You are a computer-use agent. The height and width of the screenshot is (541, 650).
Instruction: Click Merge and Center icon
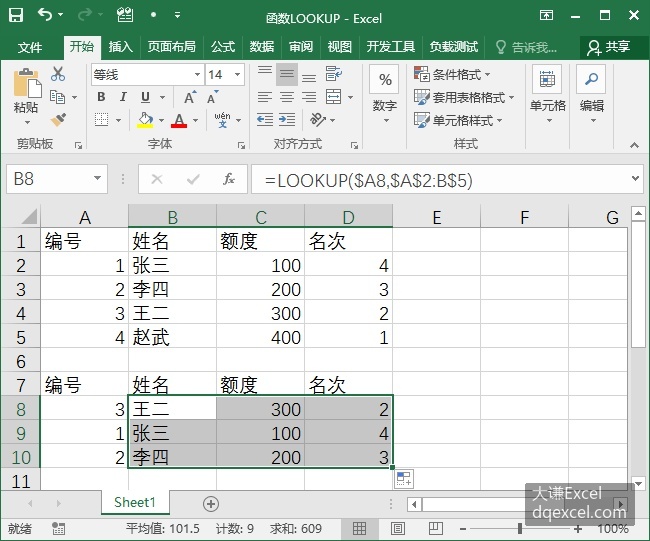click(x=334, y=97)
